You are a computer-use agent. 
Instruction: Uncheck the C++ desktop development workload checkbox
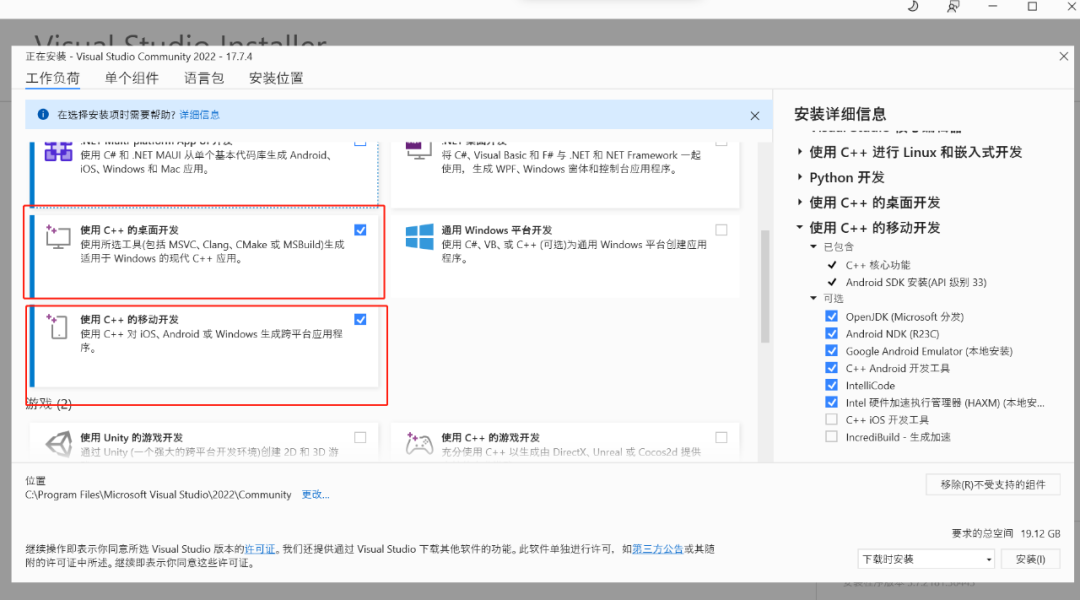(360, 230)
